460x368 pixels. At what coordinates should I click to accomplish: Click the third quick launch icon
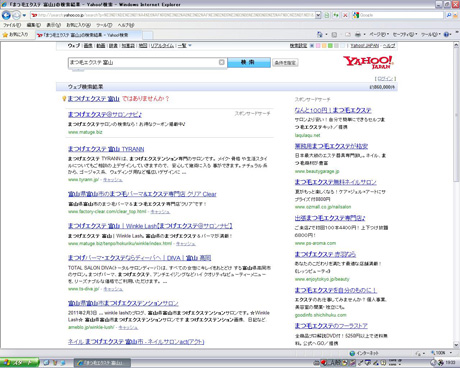click(63, 363)
